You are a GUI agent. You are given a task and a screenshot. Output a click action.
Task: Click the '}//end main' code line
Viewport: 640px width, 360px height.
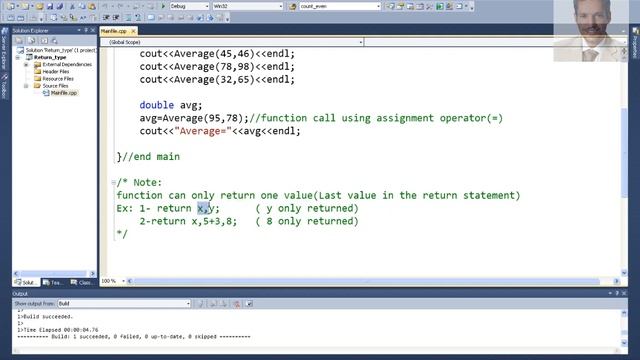[x=148, y=157]
